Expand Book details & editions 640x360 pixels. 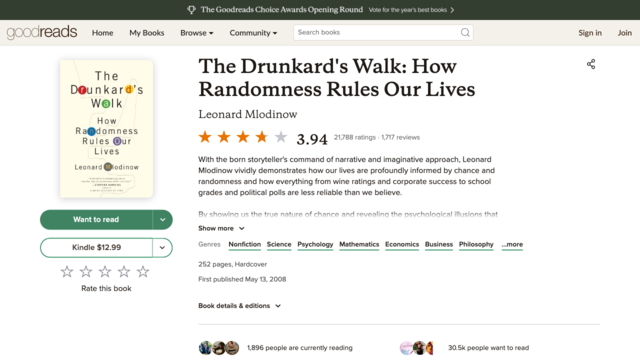239,306
